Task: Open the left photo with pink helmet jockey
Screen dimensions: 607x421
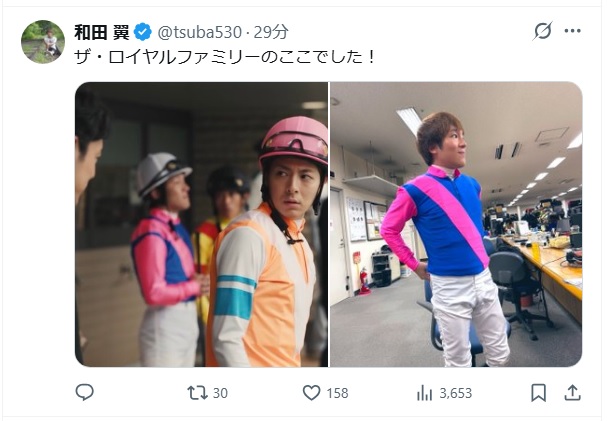Action: point(201,224)
